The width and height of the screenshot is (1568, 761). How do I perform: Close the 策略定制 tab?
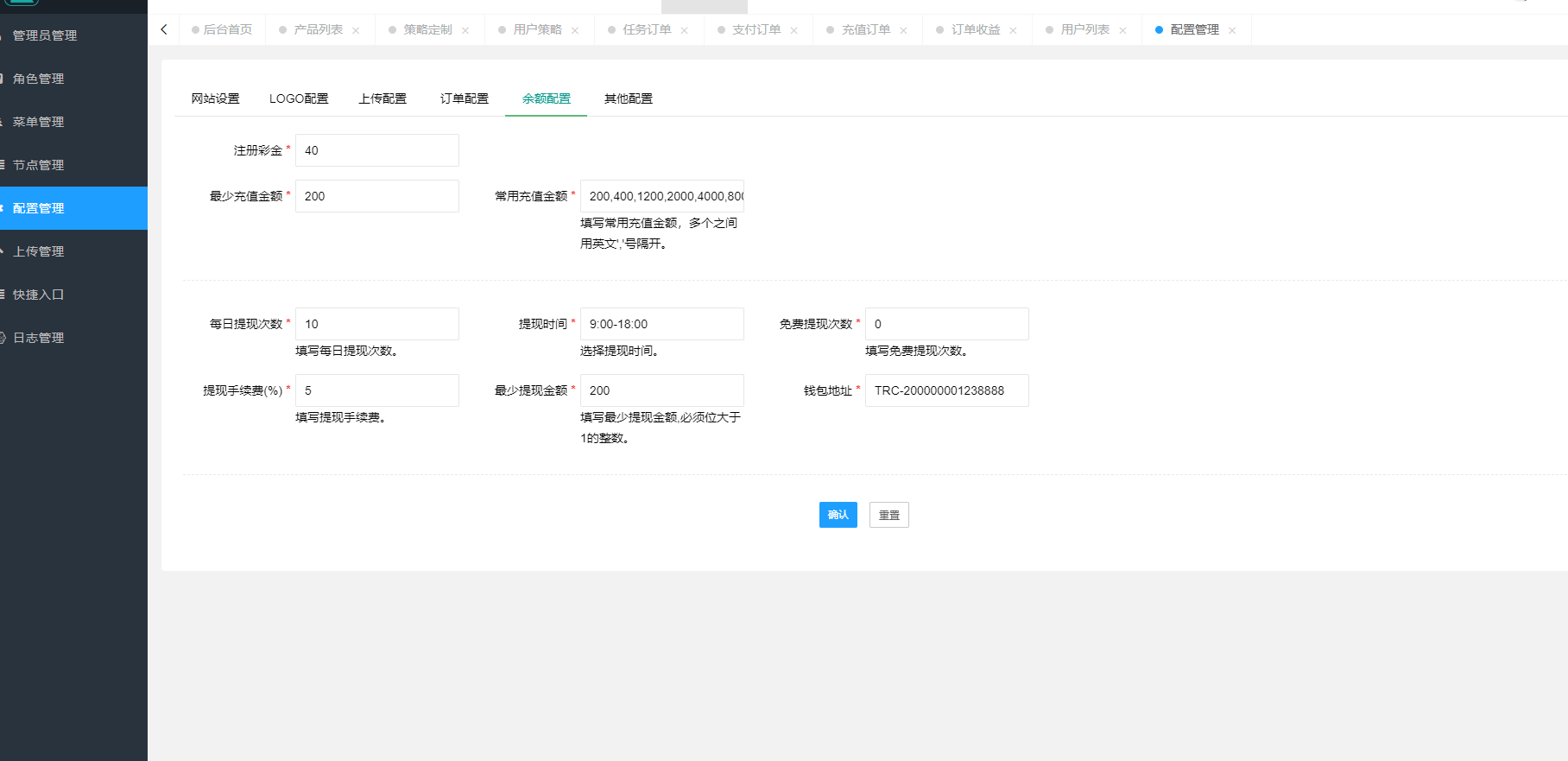[x=465, y=30]
